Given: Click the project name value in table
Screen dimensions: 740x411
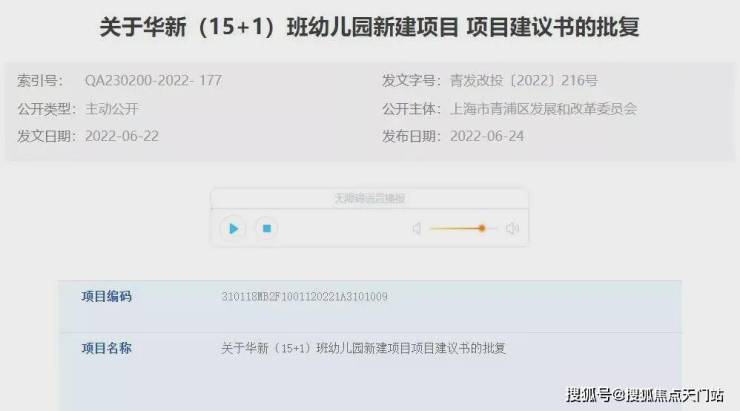Looking at the screenshot, I should [363, 349].
